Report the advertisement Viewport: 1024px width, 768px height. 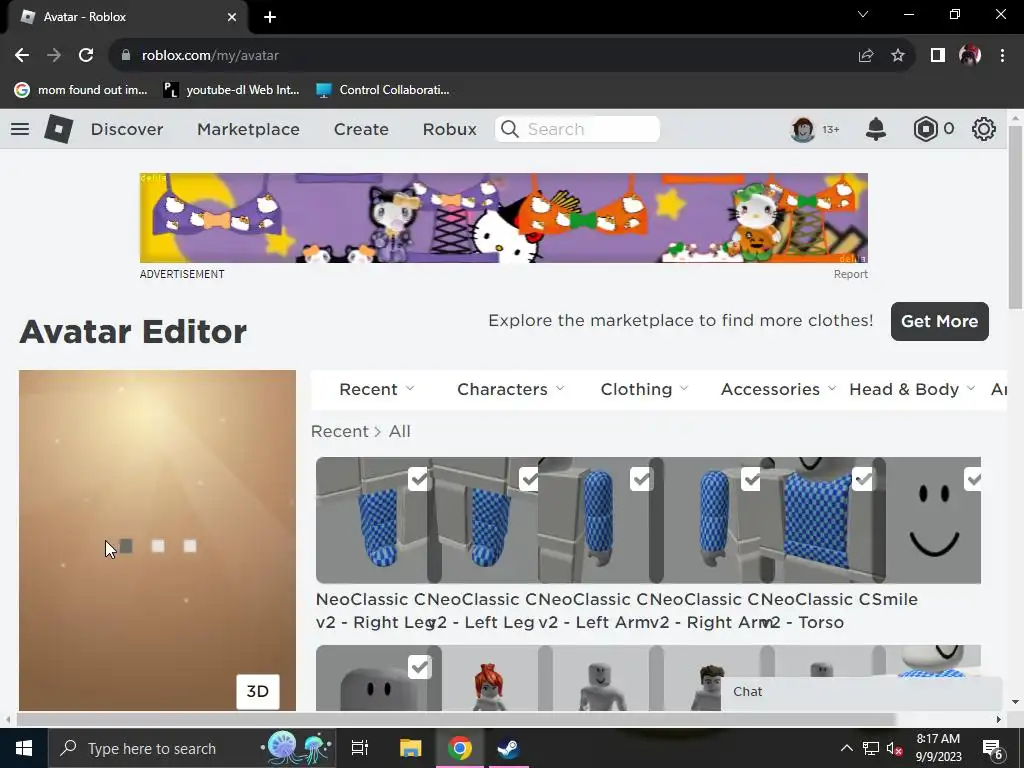850,274
